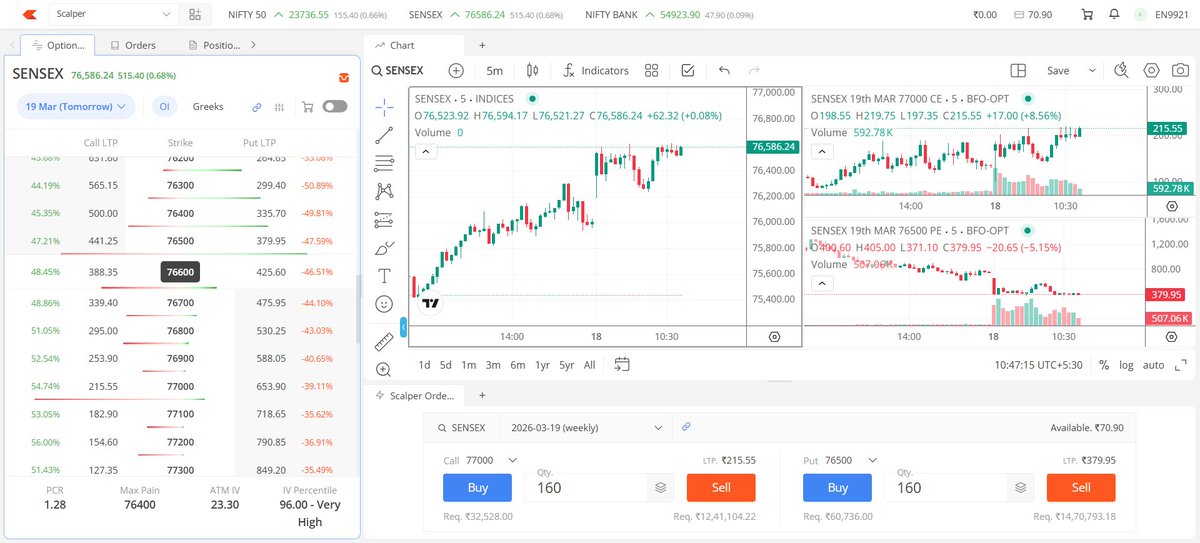
Task: Select the crosshair cursor tool
Action: click(x=384, y=107)
